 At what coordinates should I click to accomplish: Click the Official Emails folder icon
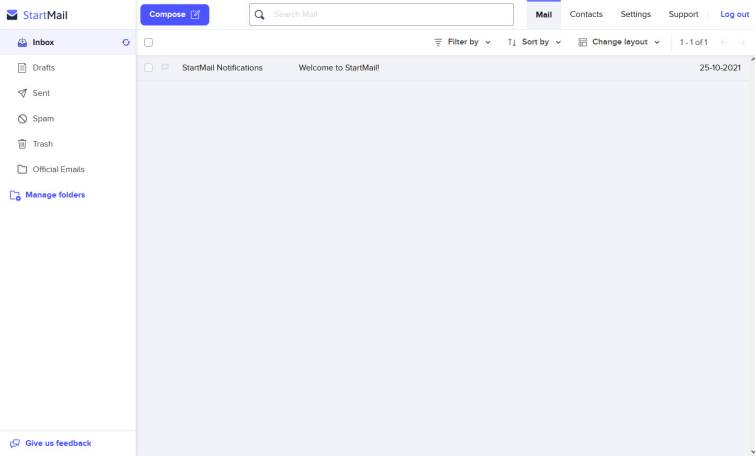[22, 169]
